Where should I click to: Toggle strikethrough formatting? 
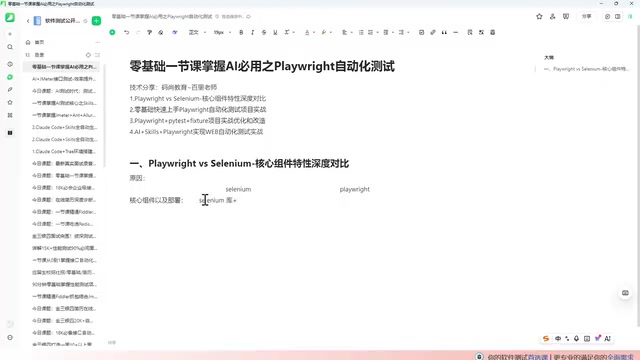[264, 32]
